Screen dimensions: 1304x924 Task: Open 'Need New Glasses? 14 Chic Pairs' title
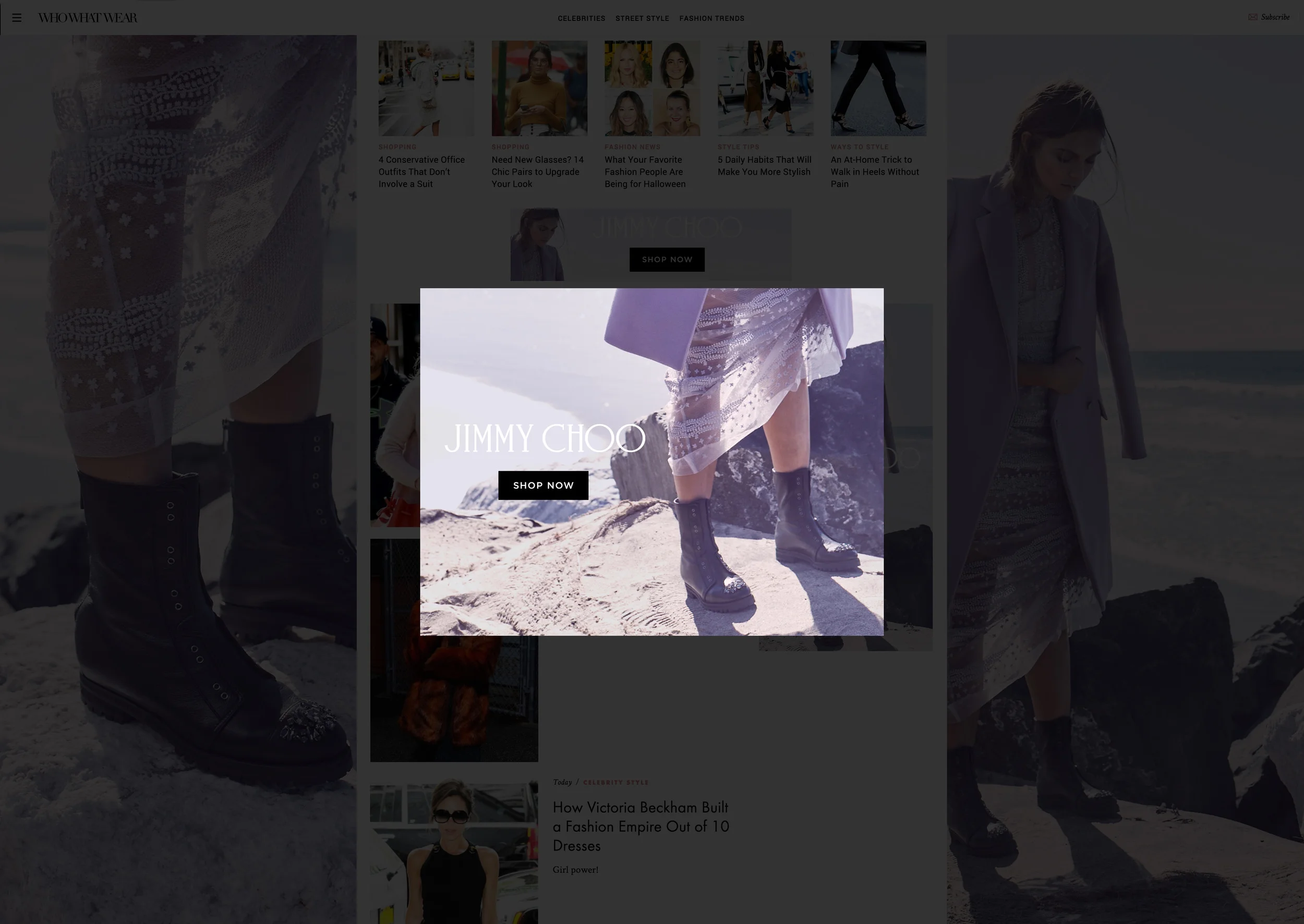(537, 172)
